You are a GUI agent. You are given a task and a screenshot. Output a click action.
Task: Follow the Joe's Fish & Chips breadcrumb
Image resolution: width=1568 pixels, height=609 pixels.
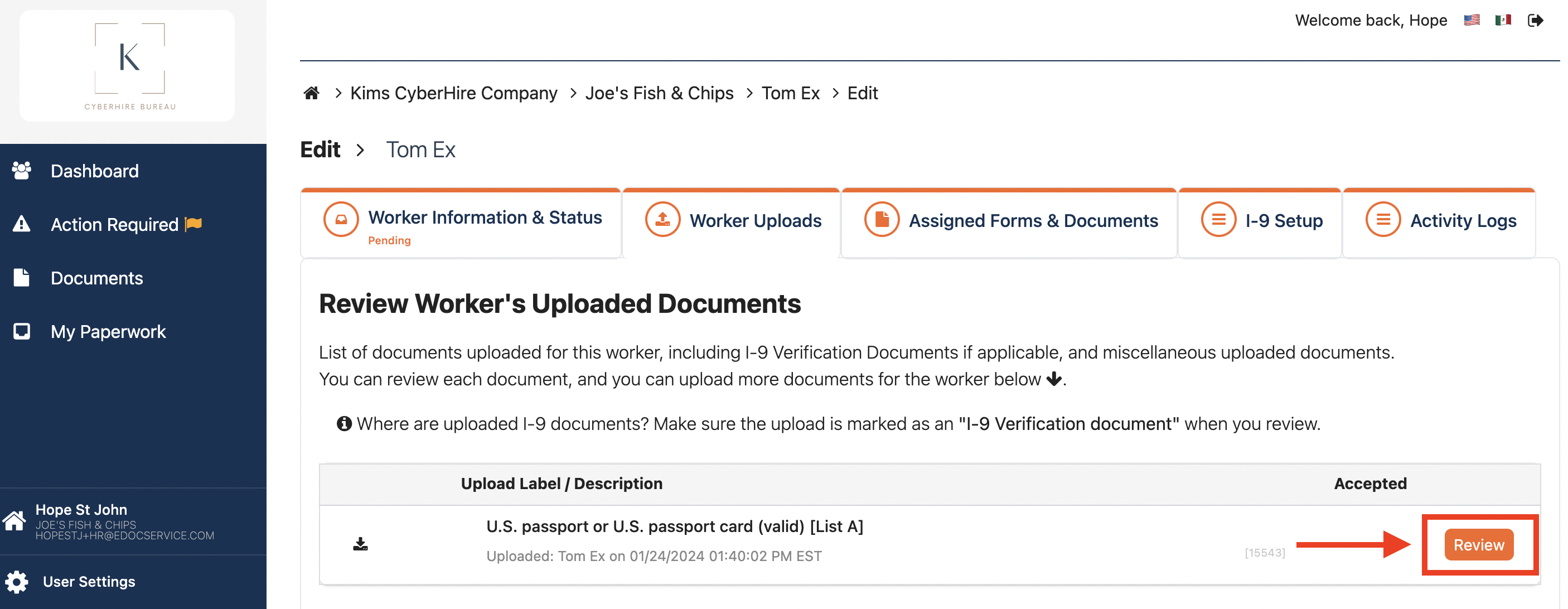[659, 93]
